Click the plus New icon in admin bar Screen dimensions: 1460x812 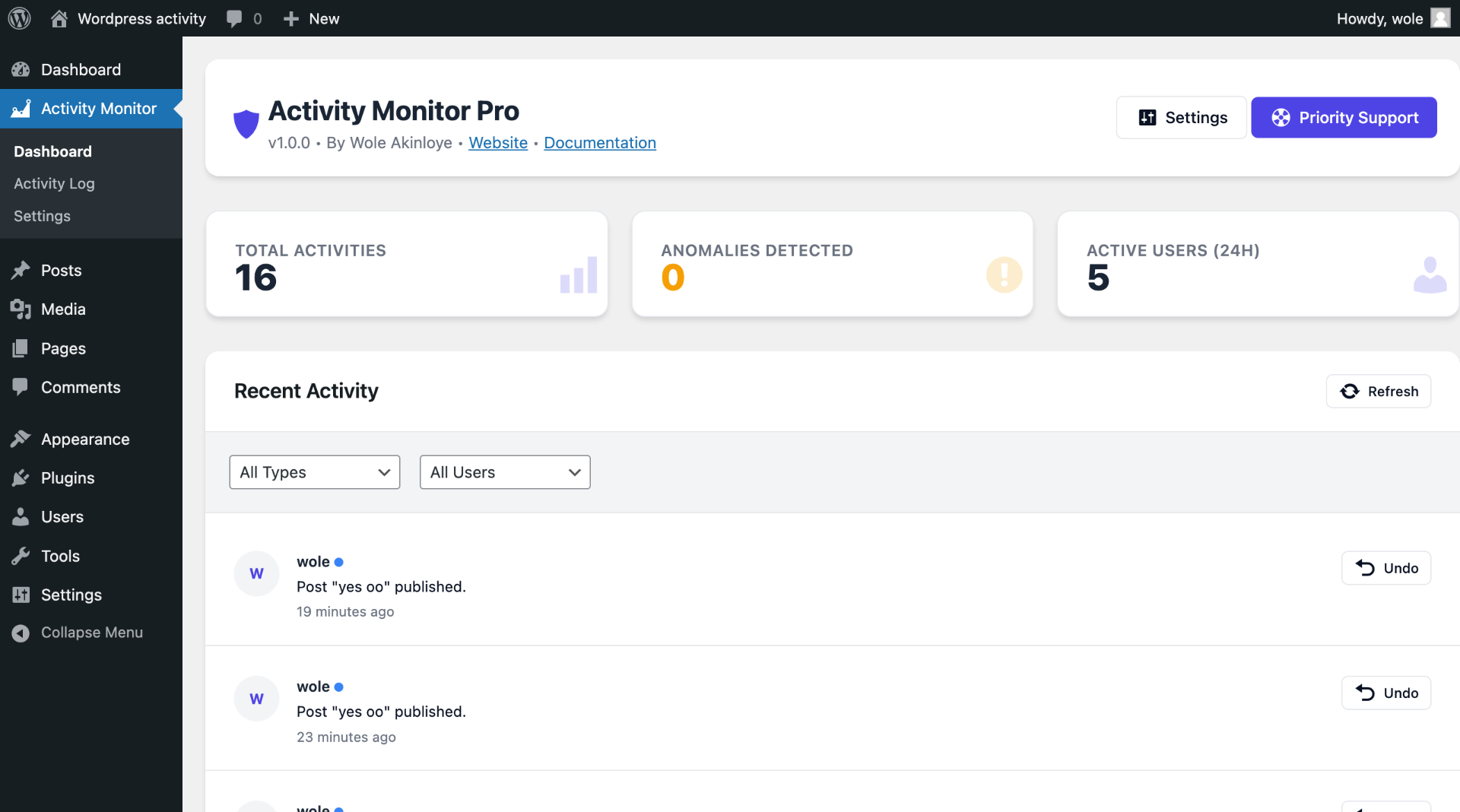pyautogui.click(x=290, y=18)
